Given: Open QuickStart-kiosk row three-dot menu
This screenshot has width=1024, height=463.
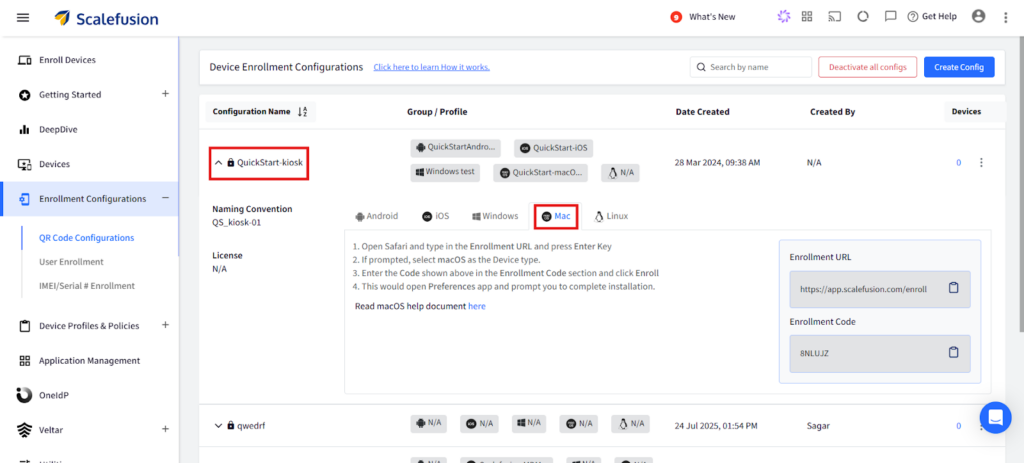Looking at the screenshot, I should pos(981,163).
